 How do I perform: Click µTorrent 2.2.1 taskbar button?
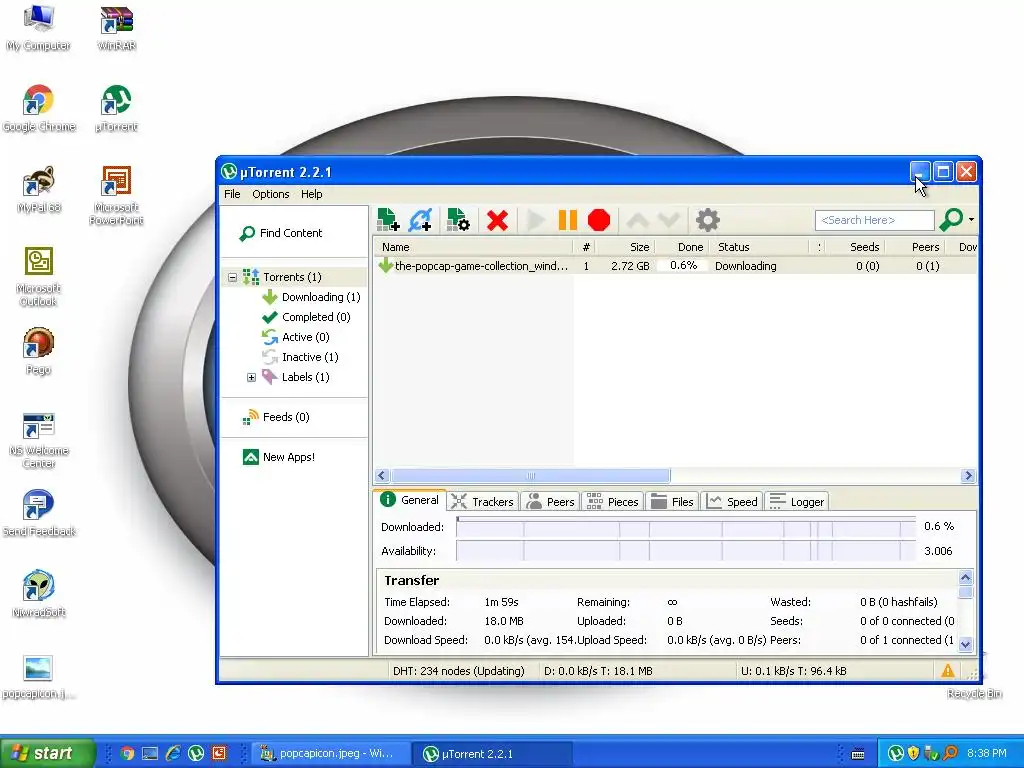pos(492,754)
